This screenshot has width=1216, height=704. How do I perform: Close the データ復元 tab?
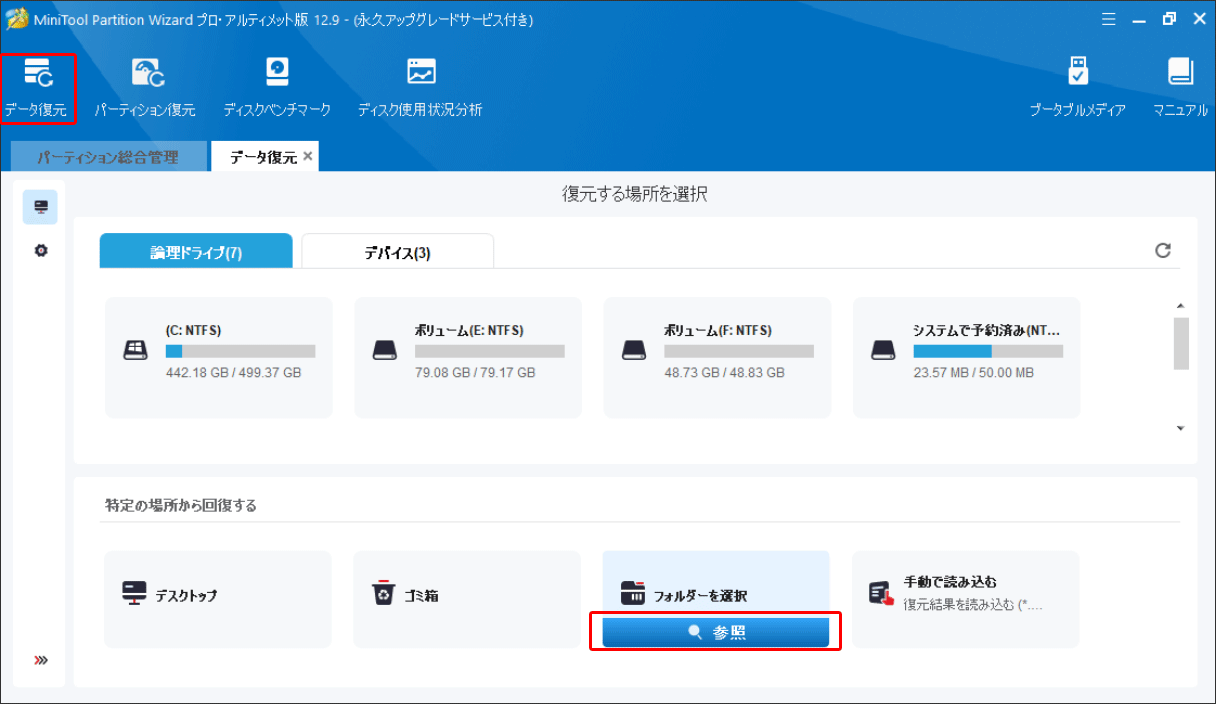pyautogui.click(x=308, y=156)
